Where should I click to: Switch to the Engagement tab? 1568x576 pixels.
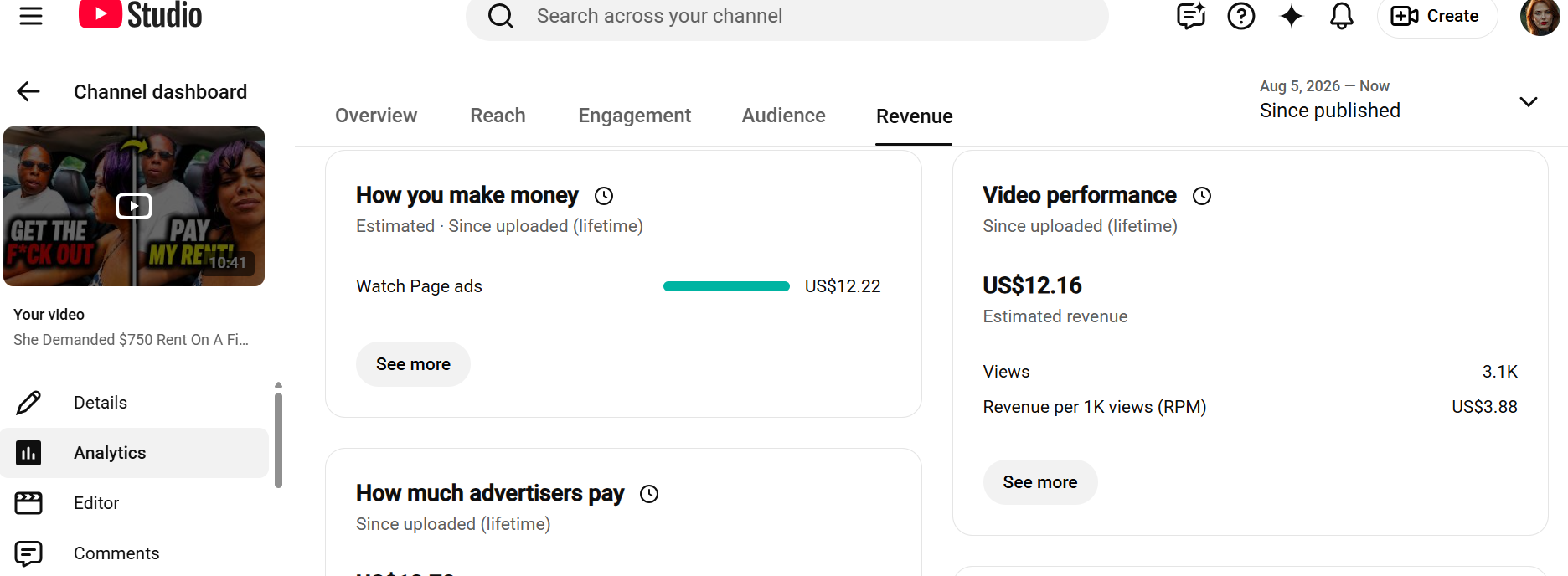634,116
